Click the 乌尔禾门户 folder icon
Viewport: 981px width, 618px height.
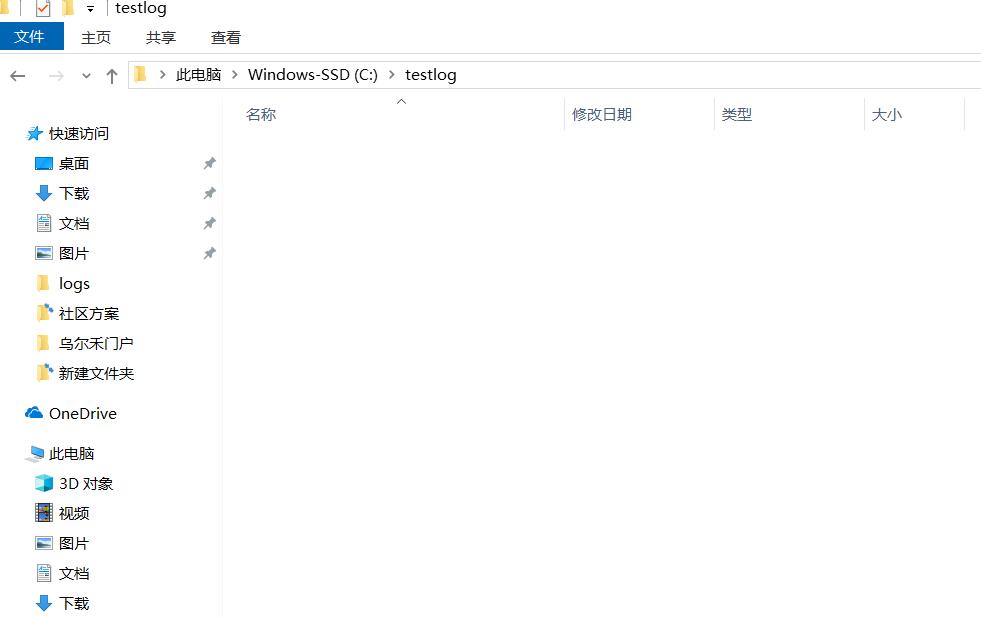tap(43, 343)
